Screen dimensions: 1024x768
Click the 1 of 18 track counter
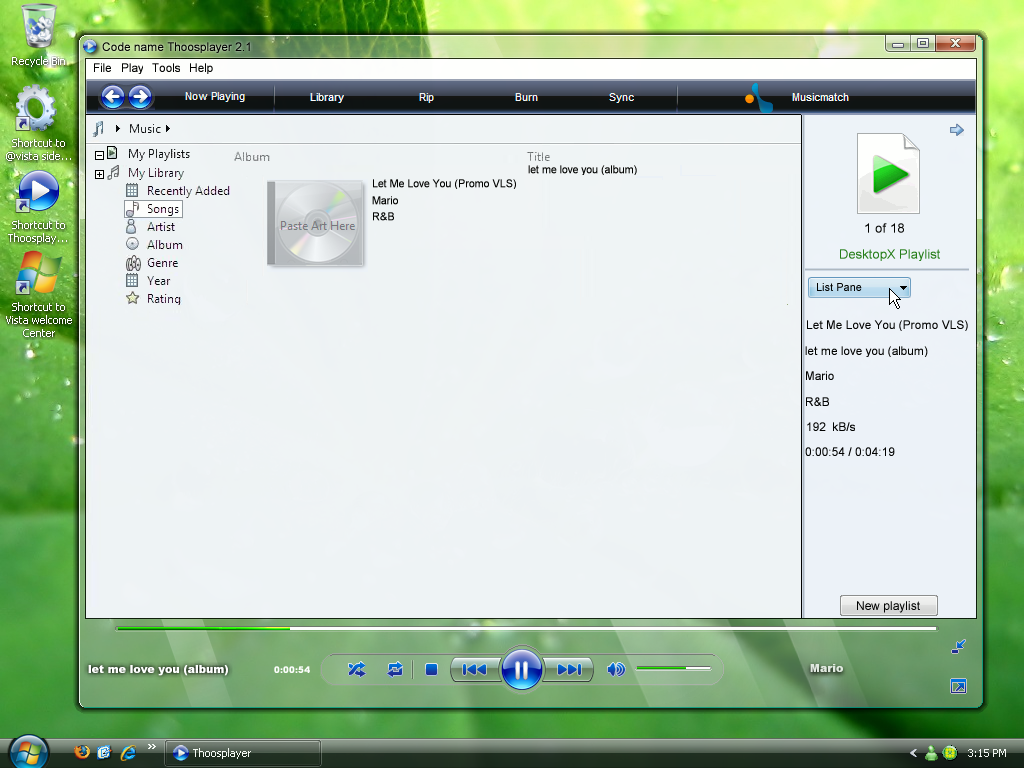pyautogui.click(x=884, y=228)
